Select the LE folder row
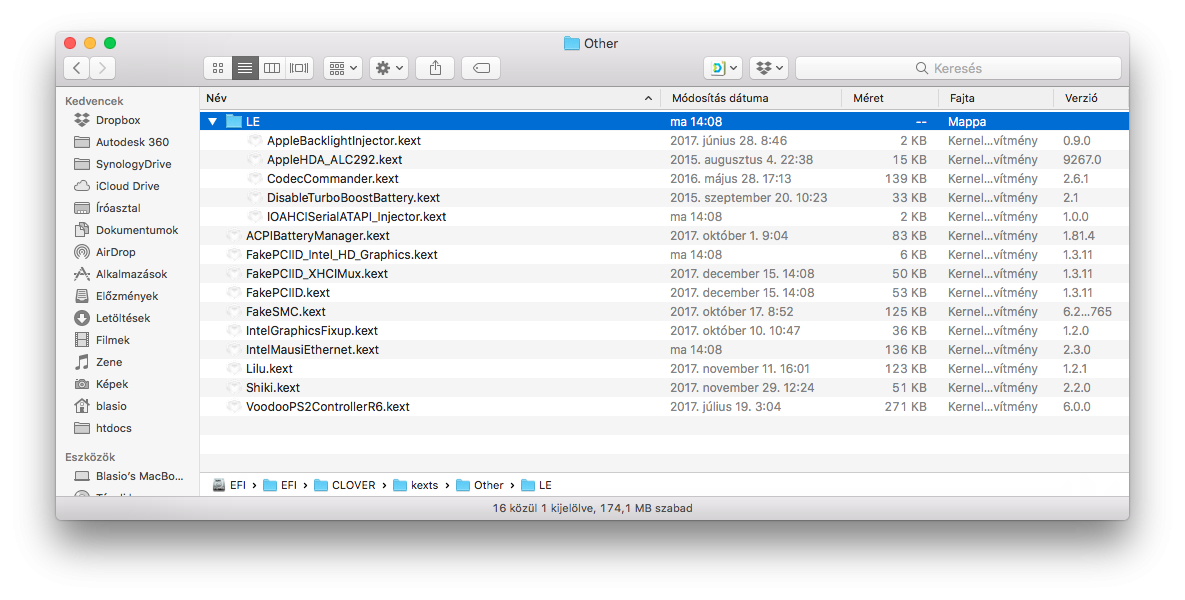Viewport: 1185px width, 600px height. tap(664, 122)
